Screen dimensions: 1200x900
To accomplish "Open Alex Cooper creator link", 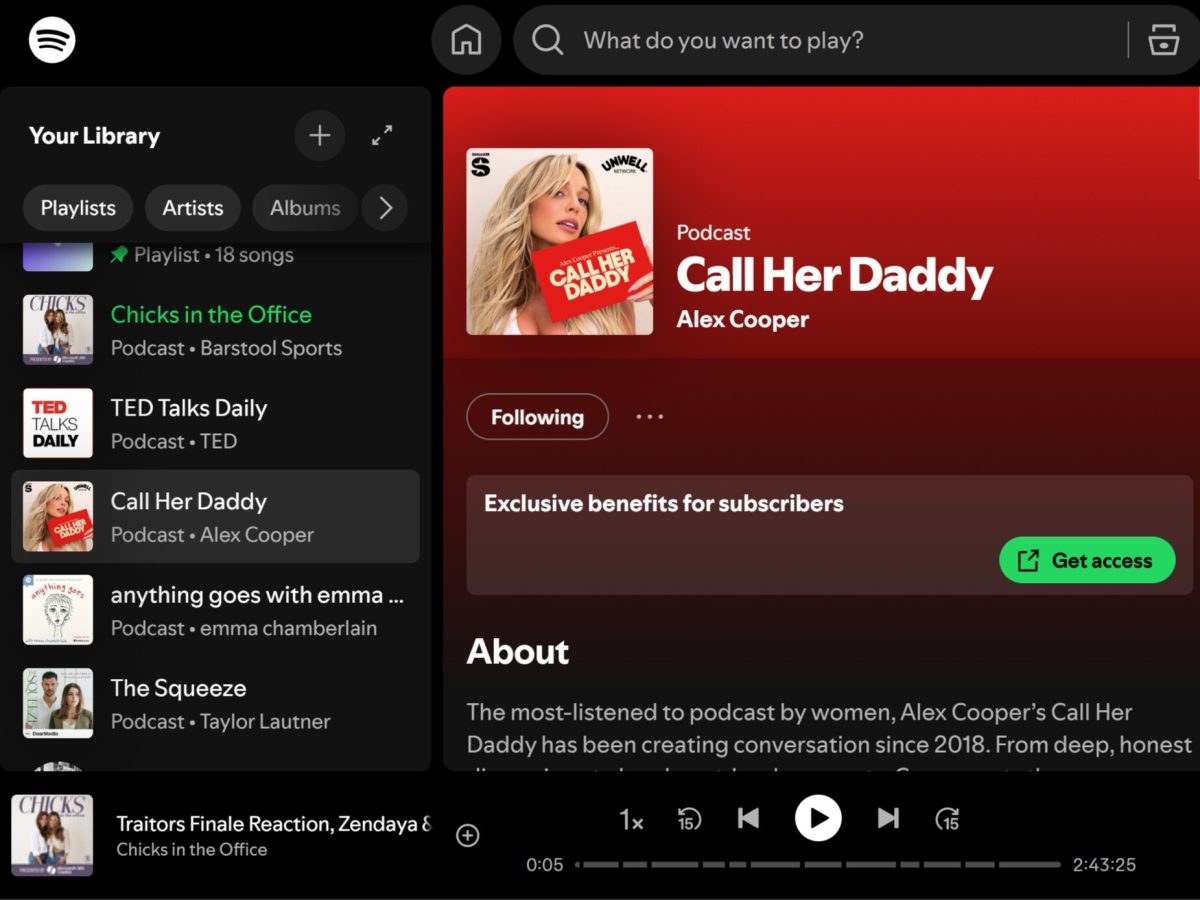I will 743,320.
